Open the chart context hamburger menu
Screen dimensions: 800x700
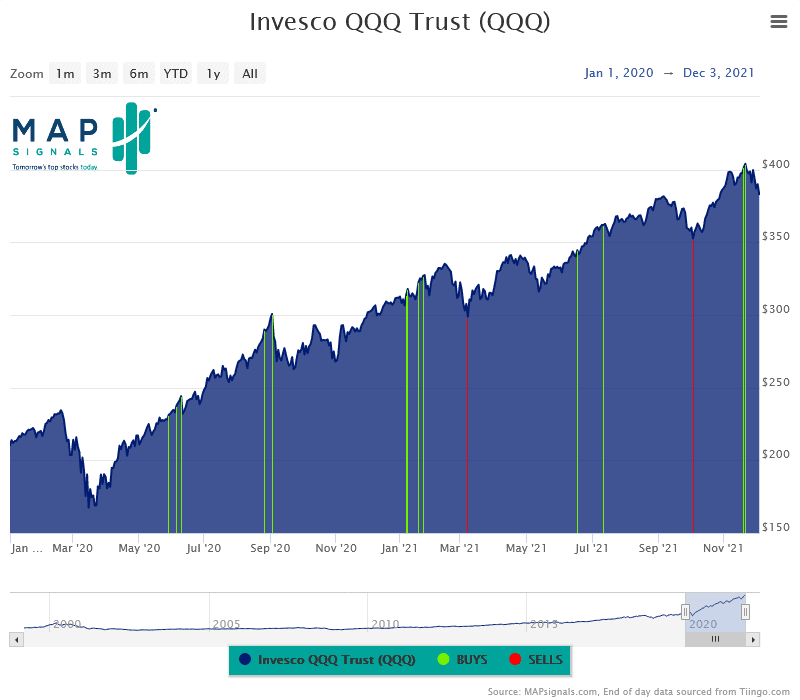tap(779, 21)
